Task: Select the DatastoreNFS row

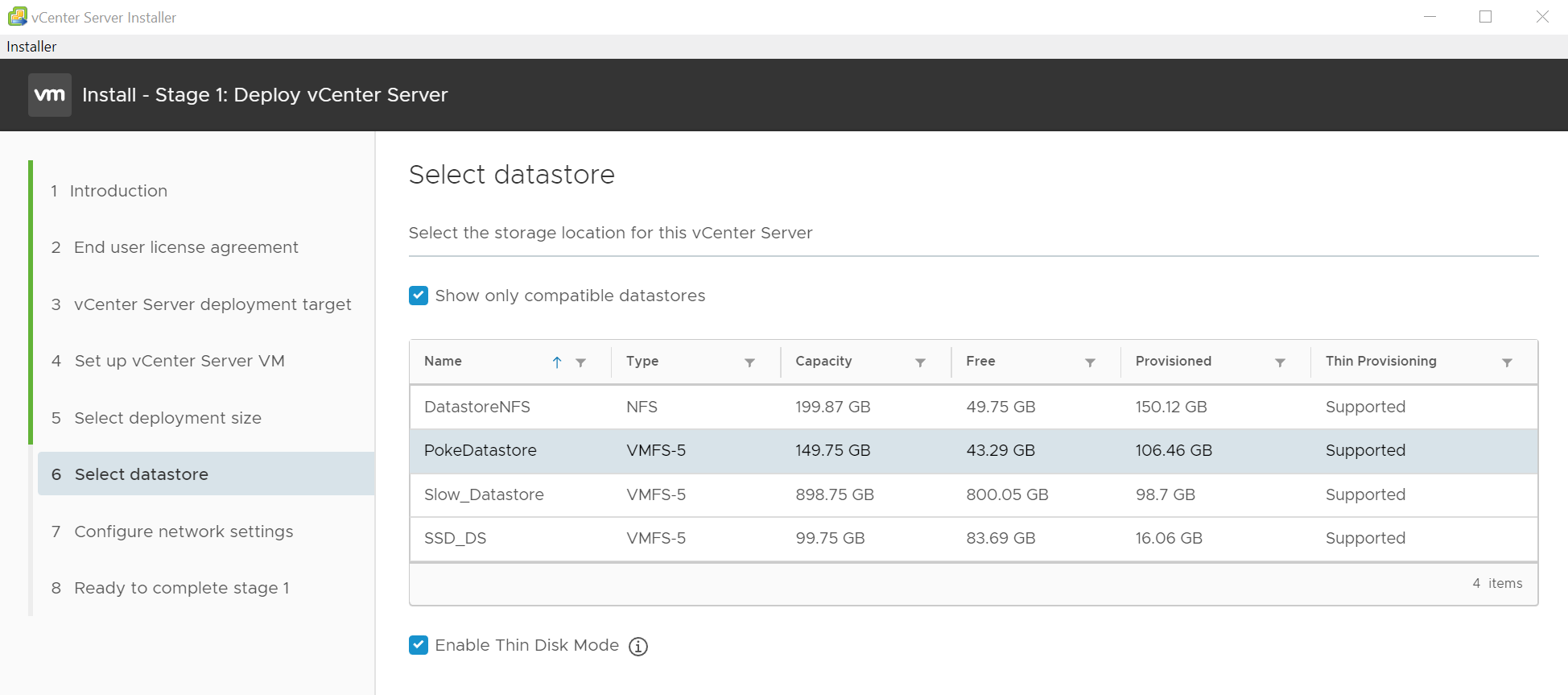Action: pyautogui.click(x=973, y=407)
